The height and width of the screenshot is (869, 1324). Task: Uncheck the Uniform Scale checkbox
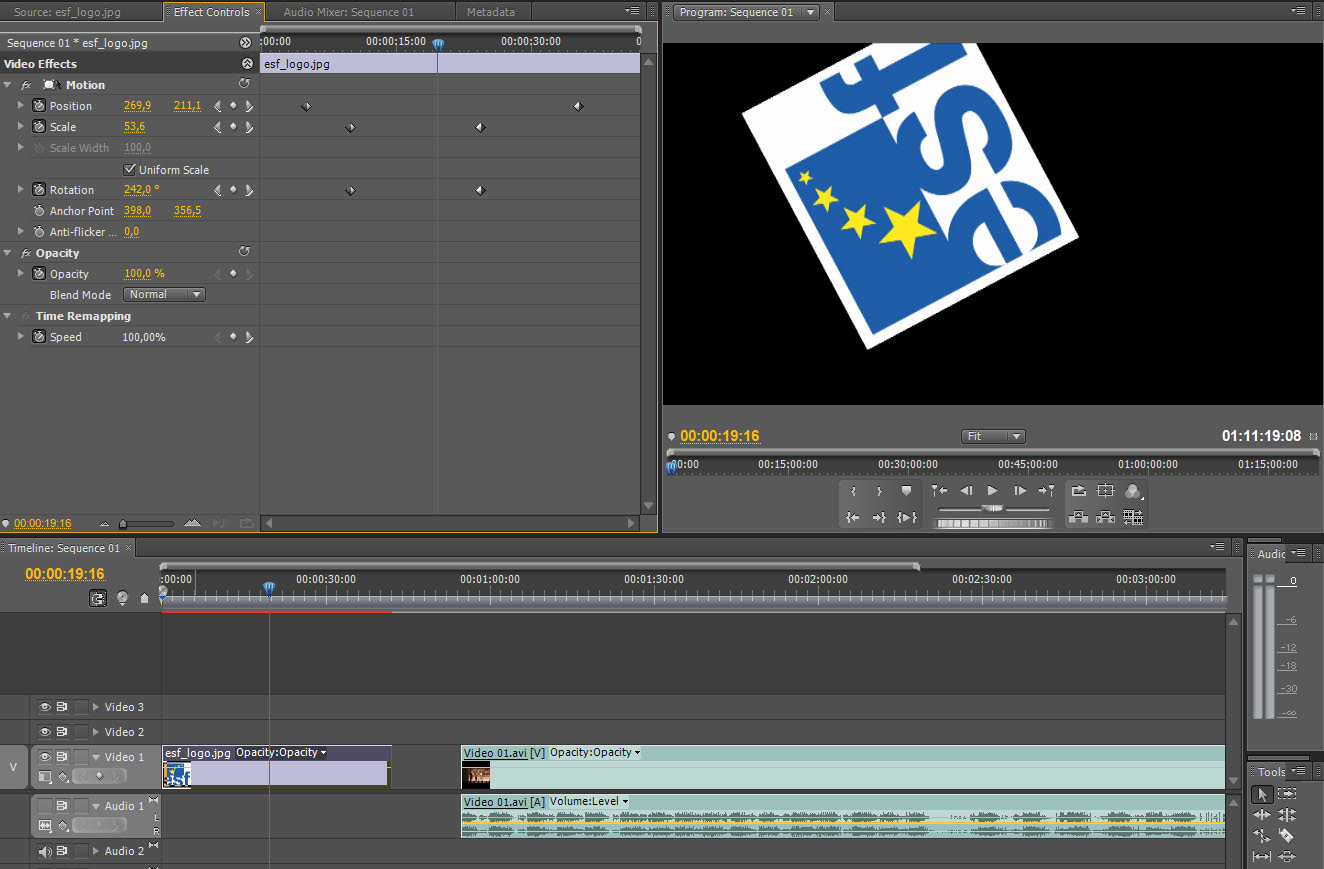point(129,169)
